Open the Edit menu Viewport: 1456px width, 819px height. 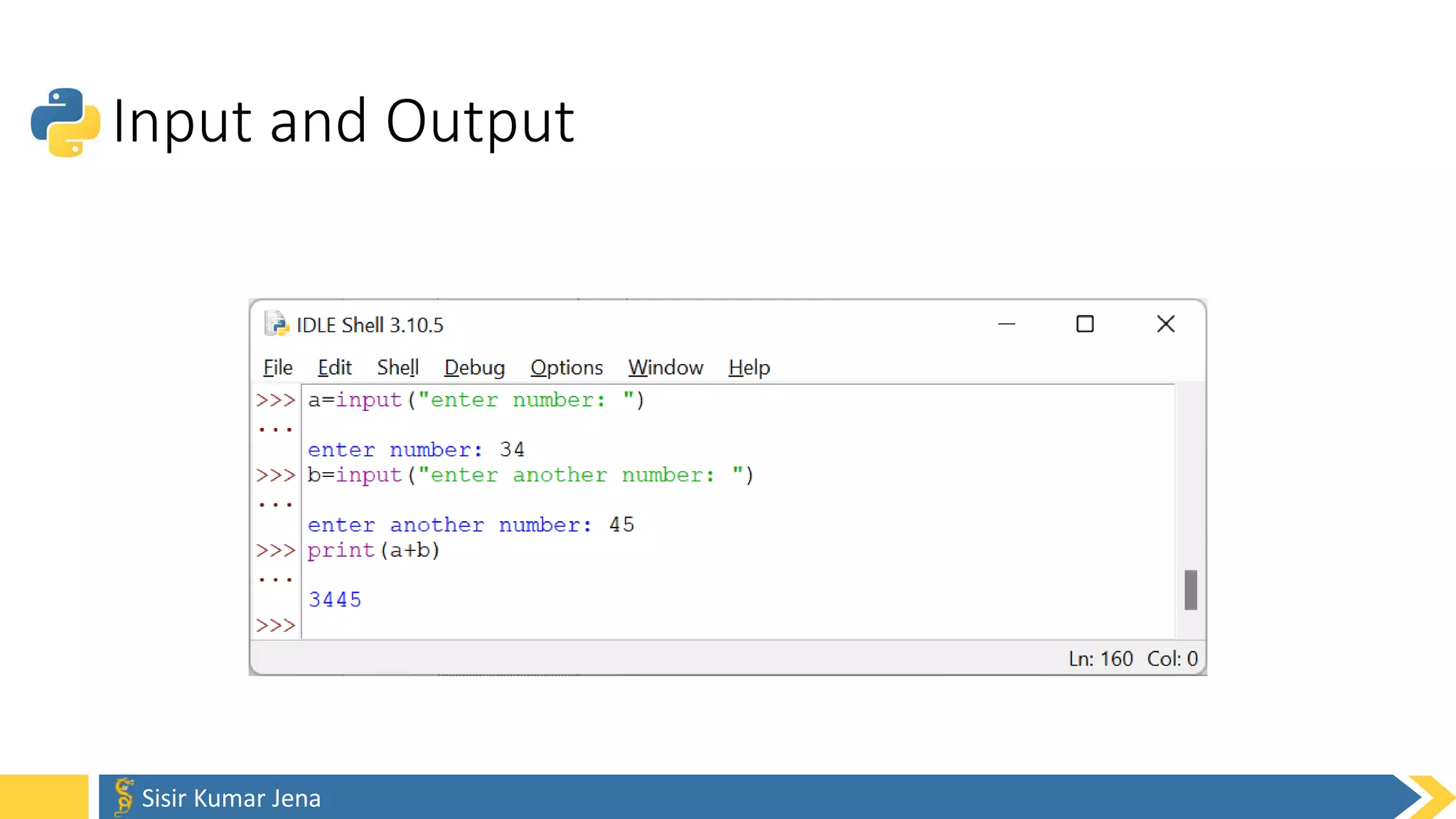(334, 368)
